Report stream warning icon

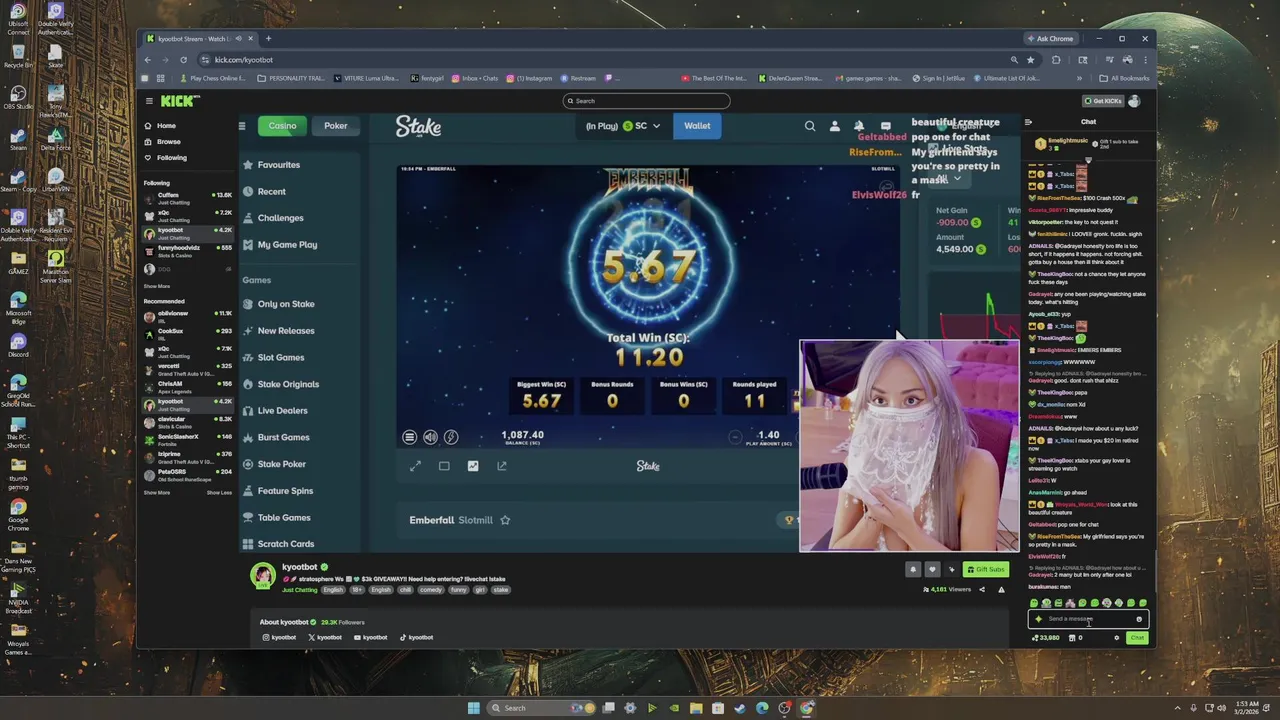(1001, 590)
